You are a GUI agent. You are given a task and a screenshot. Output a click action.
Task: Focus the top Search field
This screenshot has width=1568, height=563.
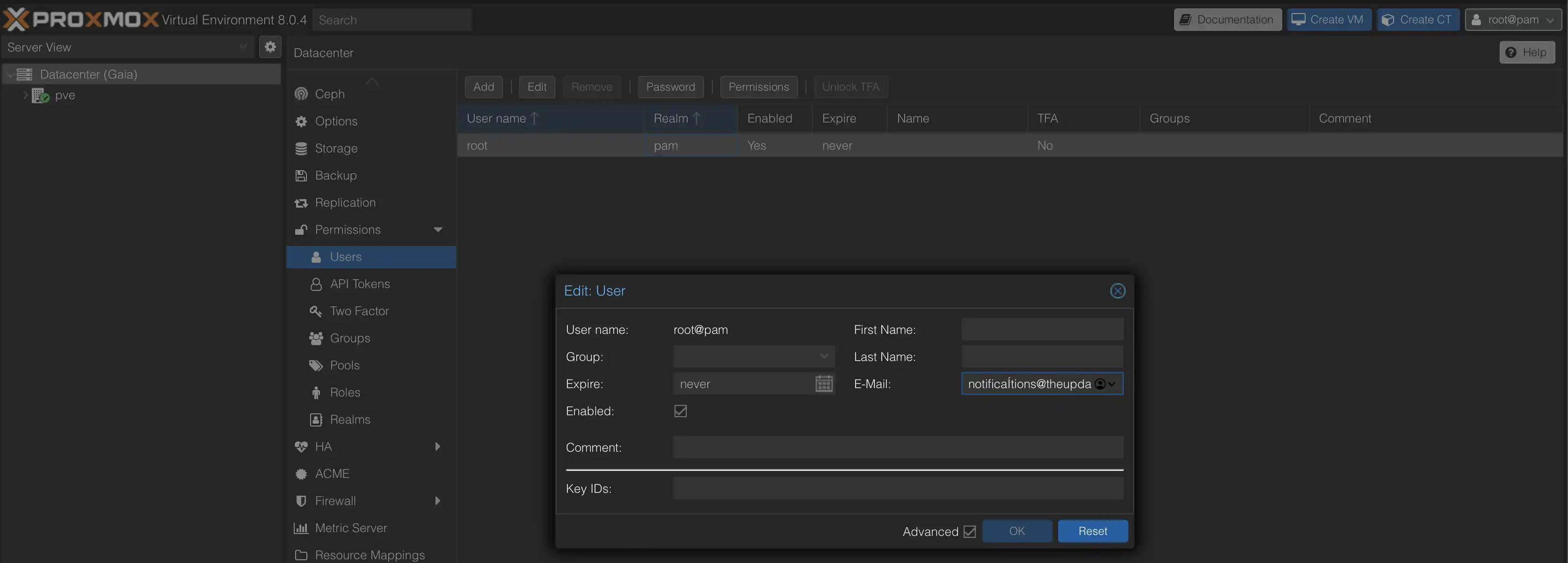pyautogui.click(x=392, y=20)
